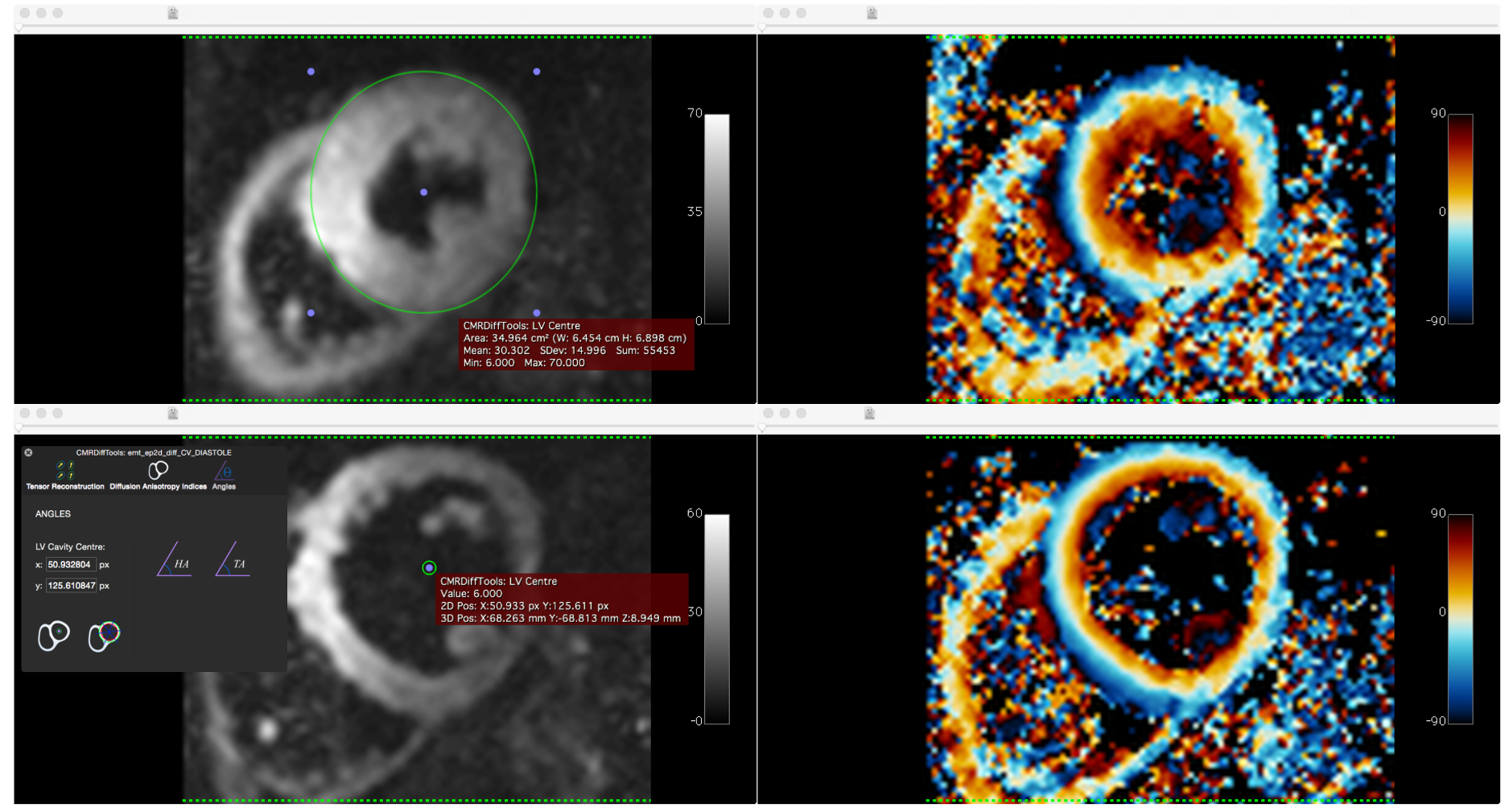This screenshot has height=812, width=1509.
Task: Click the Tensor Reconstruction tab label text
Action: point(65,487)
